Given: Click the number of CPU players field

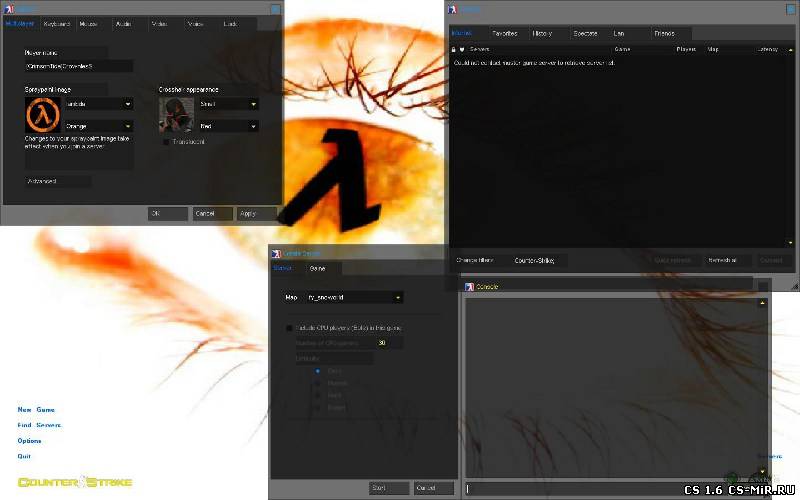Looking at the screenshot, I should pyautogui.click(x=389, y=343).
